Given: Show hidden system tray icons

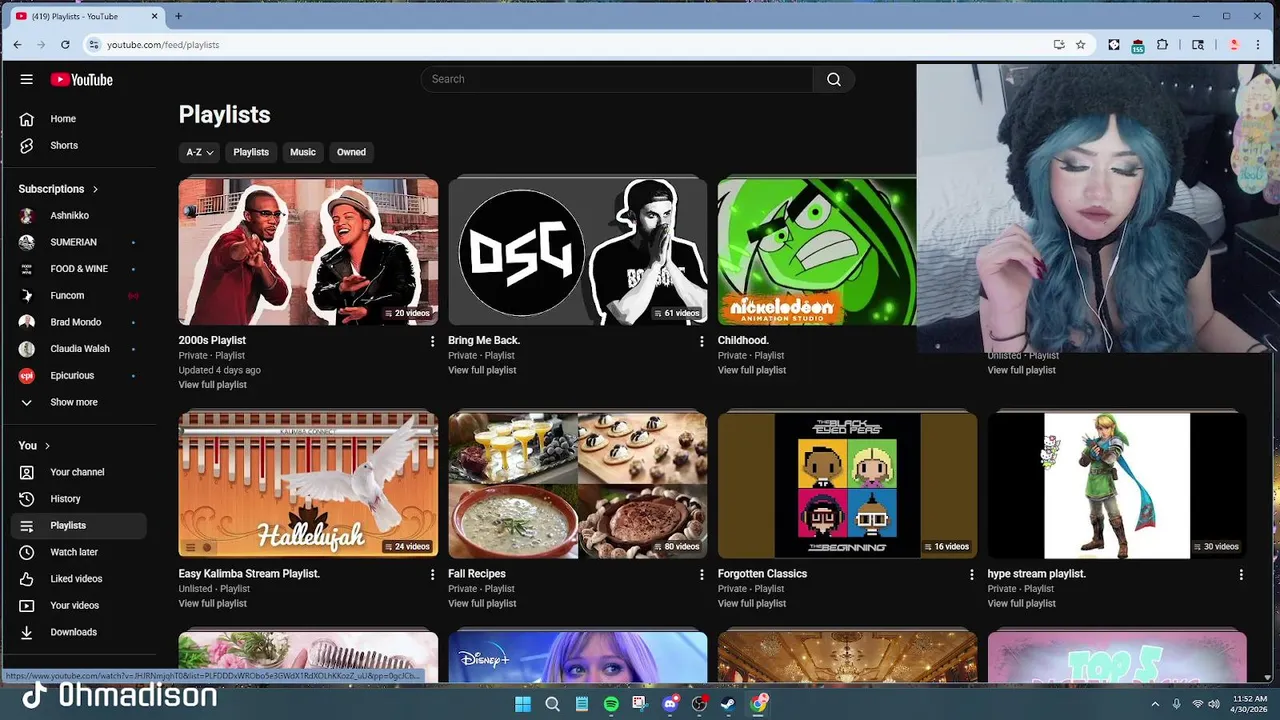Looking at the screenshot, I should [x=1155, y=704].
